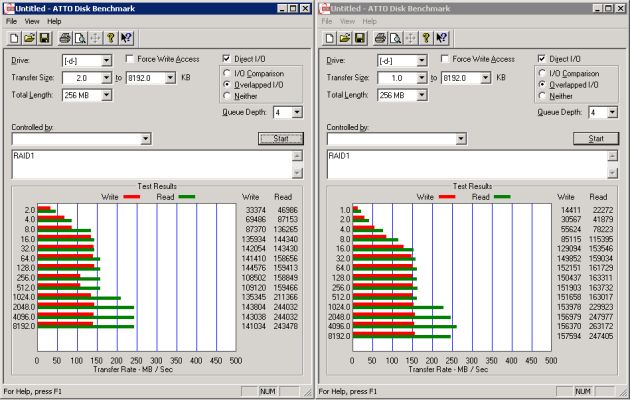
Task: Click the New document icon in left window
Action: [x=14, y=38]
